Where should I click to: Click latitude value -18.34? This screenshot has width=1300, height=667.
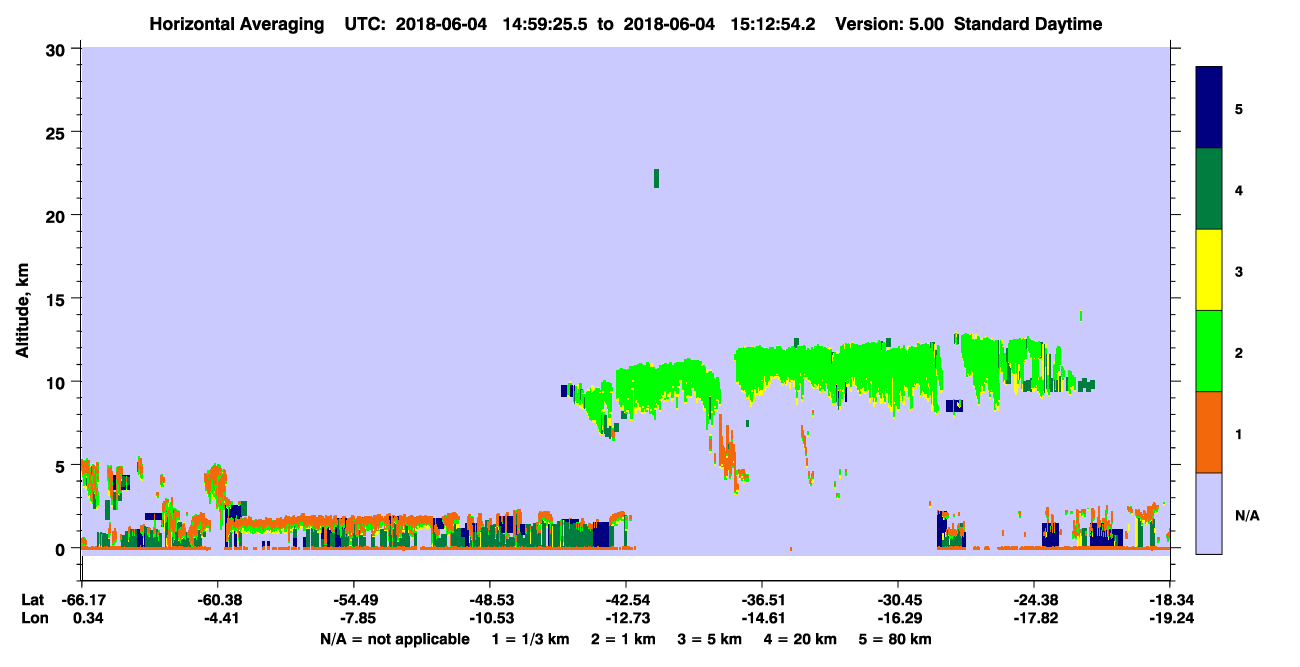[1169, 600]
